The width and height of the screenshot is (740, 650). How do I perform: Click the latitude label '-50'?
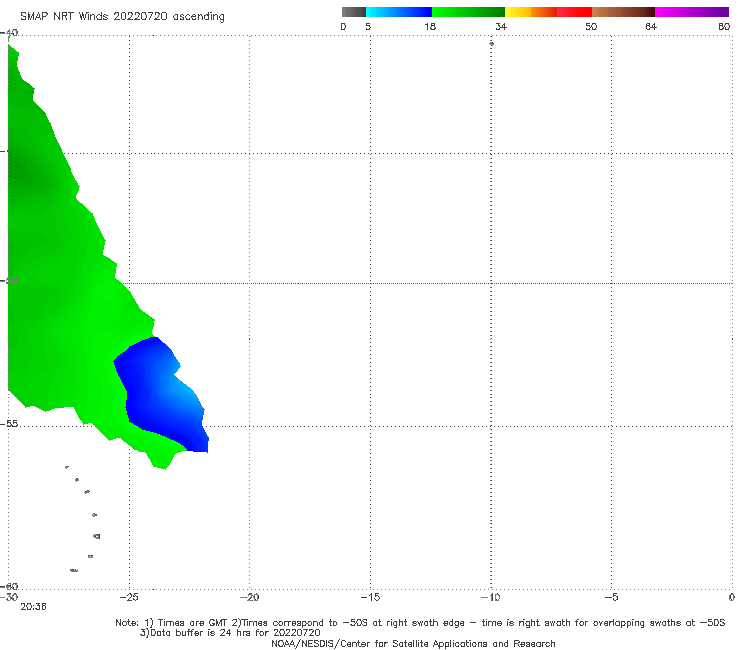click(x=9, y=280)
